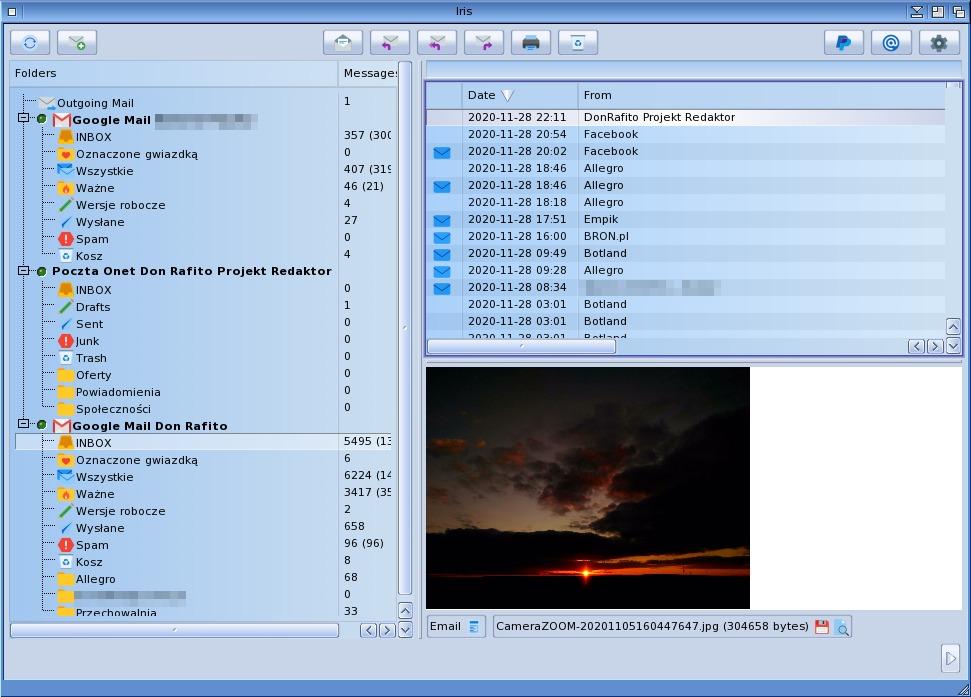Select Botland message from 09:49
The image size is (971, 697).
pyautogui.click(x=686, y=254)
